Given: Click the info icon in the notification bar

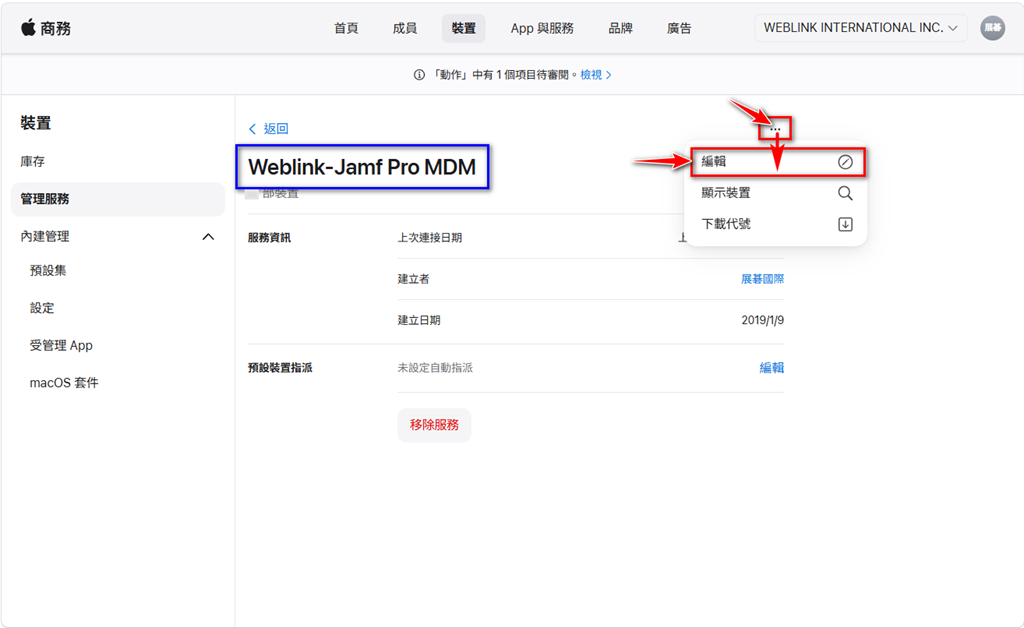Looking at the screenshot, I should tap(419, 75).
